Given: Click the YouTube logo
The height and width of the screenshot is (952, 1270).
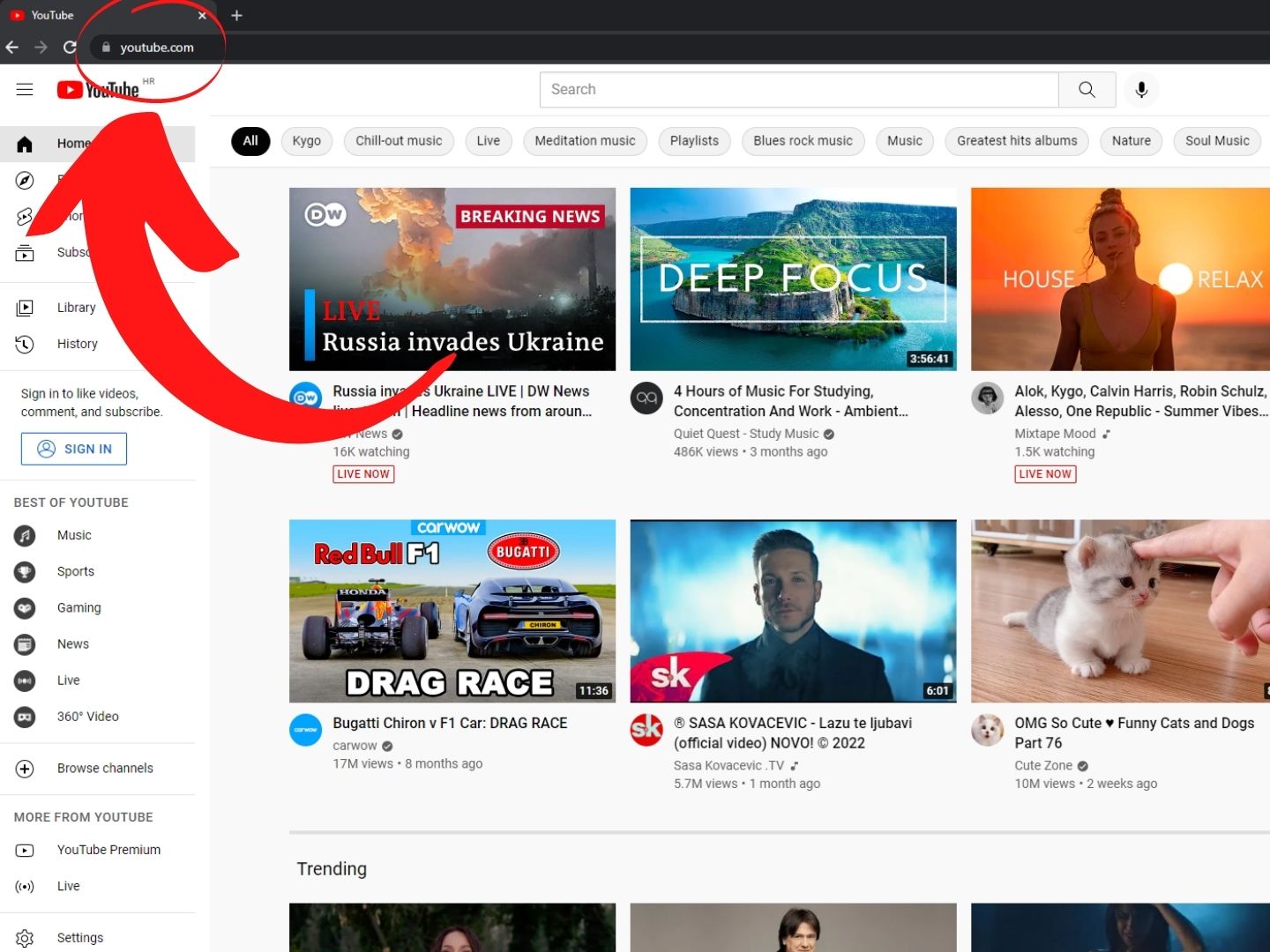Looking at the screenshot, I should pos(98,89).
